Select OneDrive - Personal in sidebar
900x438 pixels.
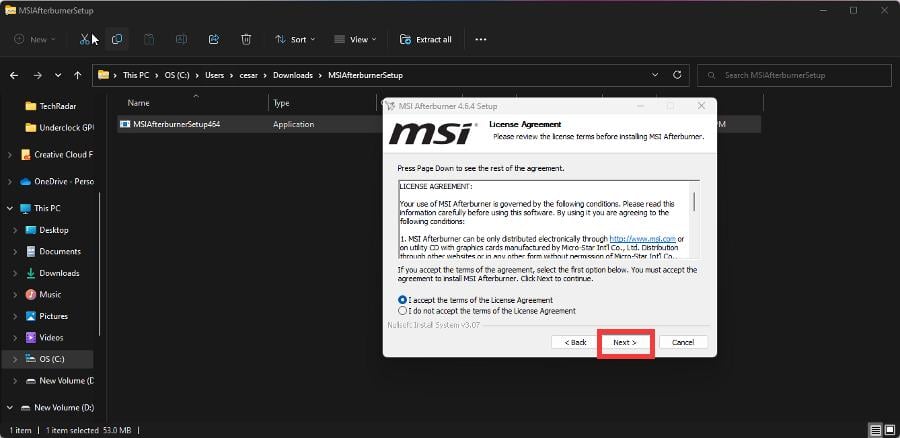(x=56, y=181)
